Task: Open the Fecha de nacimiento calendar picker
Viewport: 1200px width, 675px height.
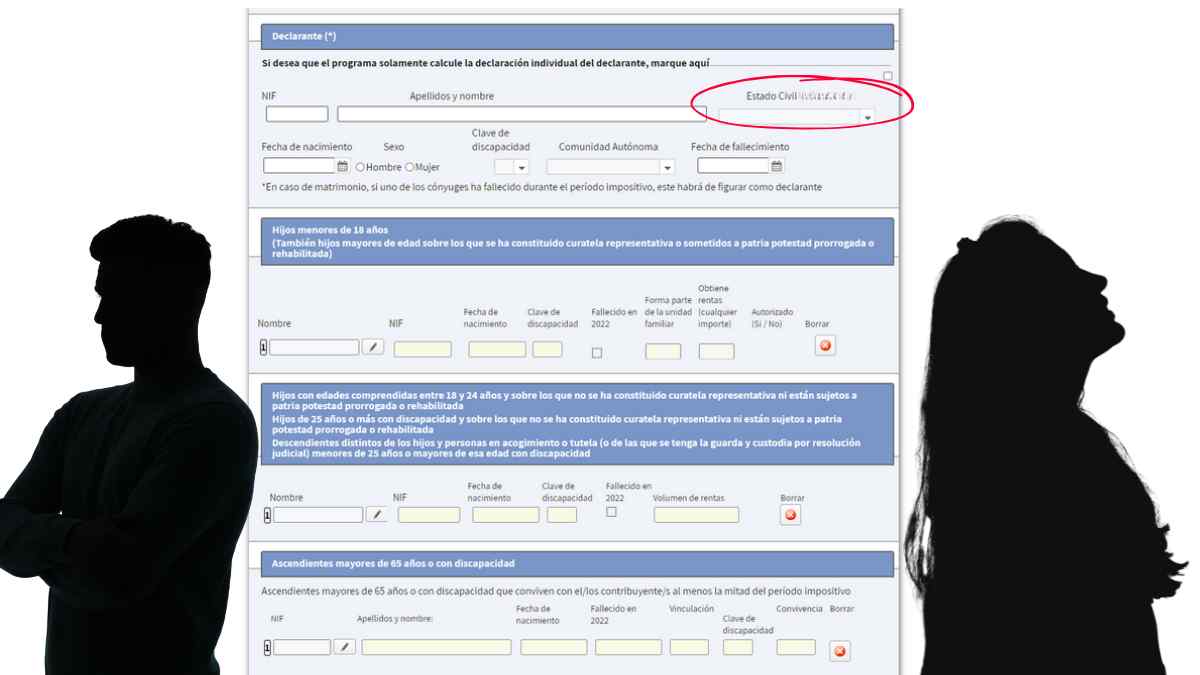Action: click(342, 167)
